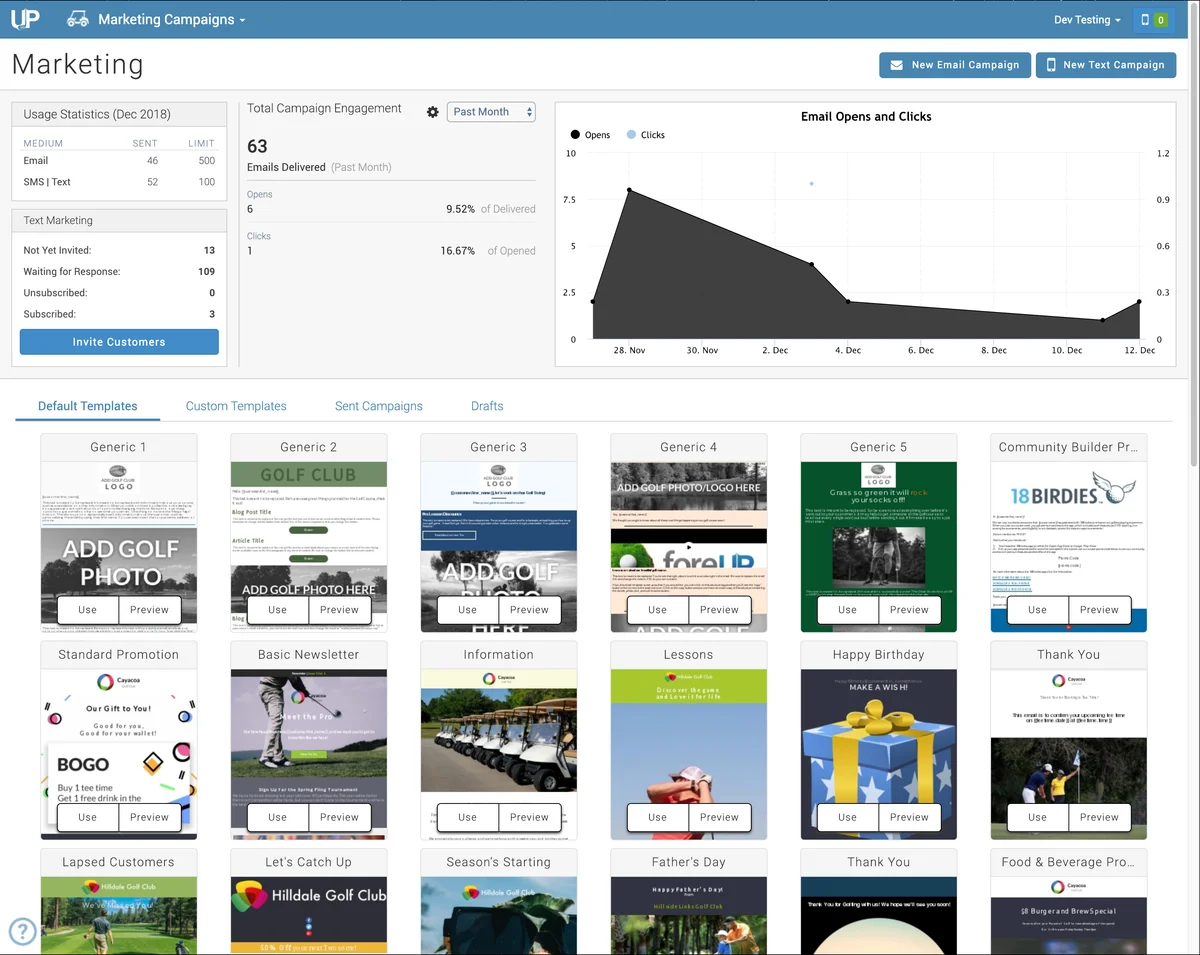This screenshot has width=1200, height=955.
Task: Click the 'SMS | Text' usage row
Action: [119, 182]
